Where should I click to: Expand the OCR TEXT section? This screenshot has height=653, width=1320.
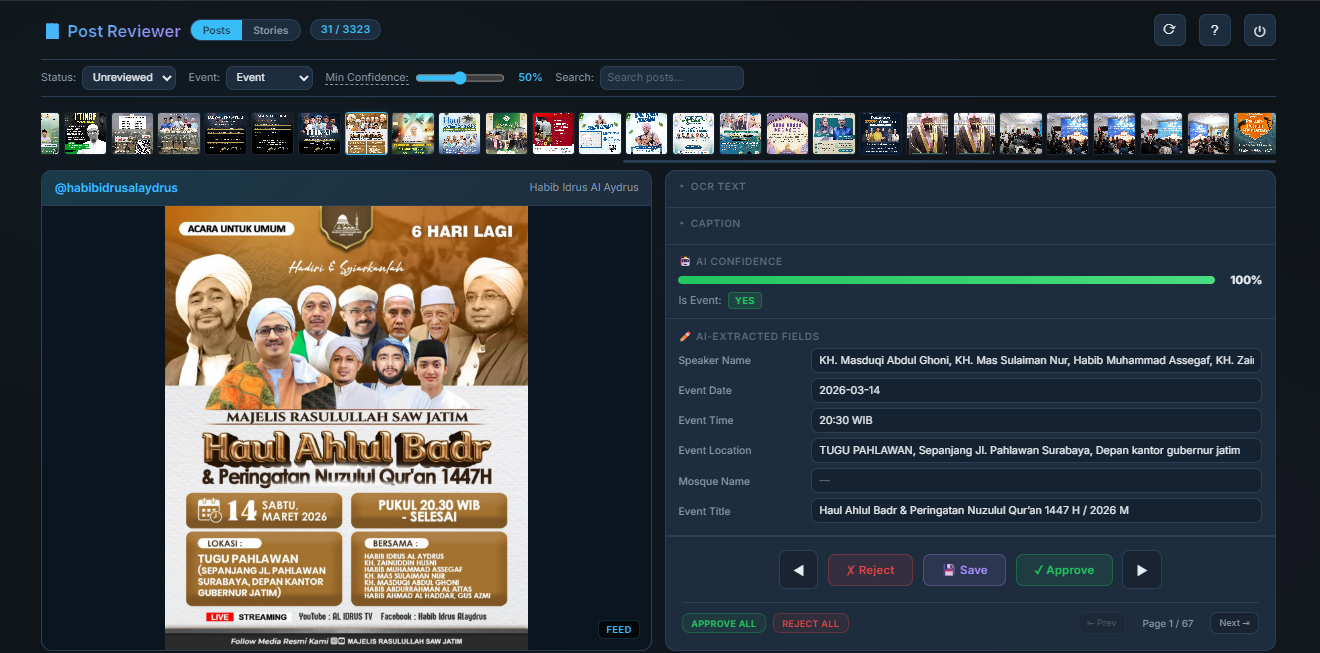pos(718,187)
